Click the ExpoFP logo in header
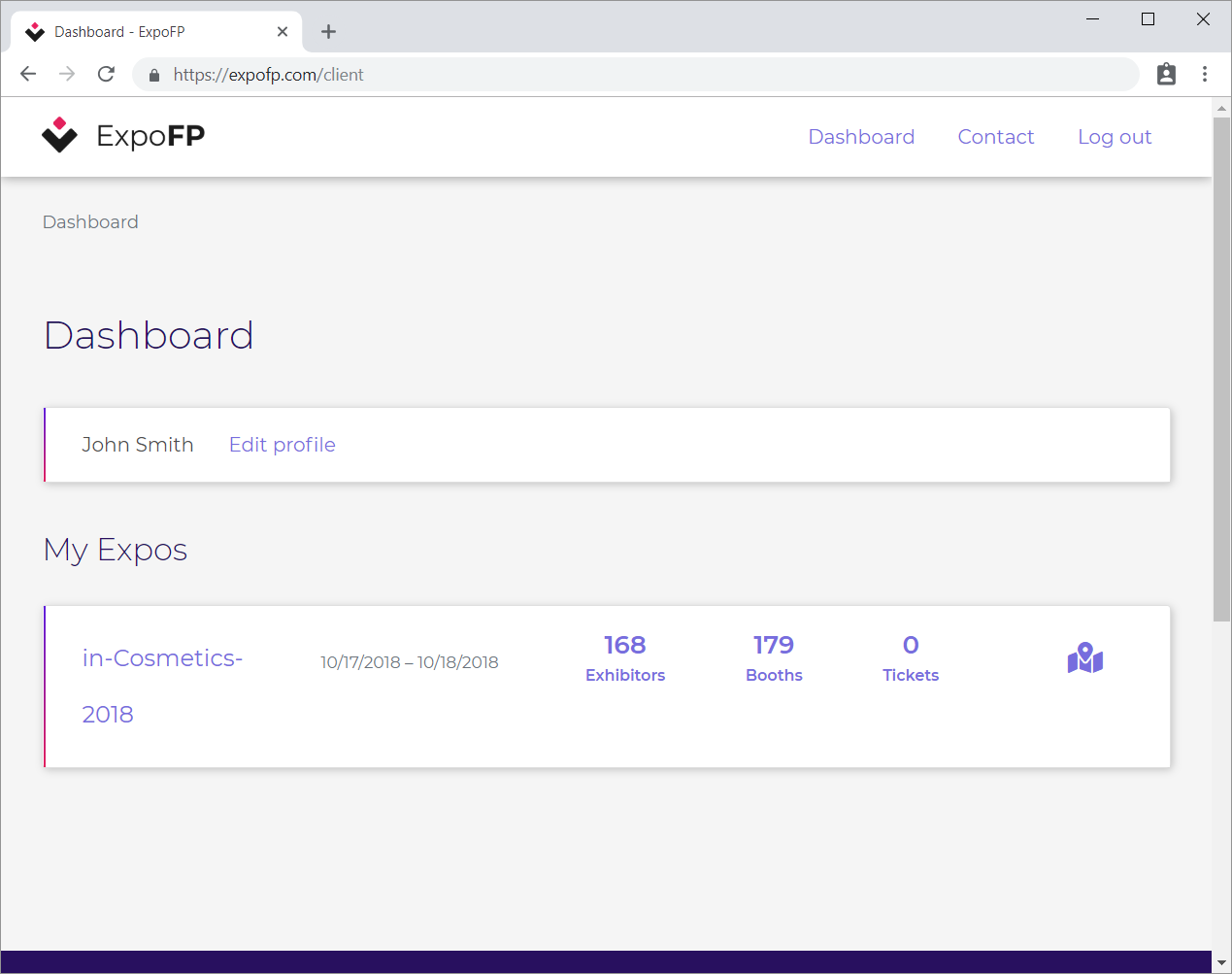This screenshot has width=1232, height=974. [123, 136]
